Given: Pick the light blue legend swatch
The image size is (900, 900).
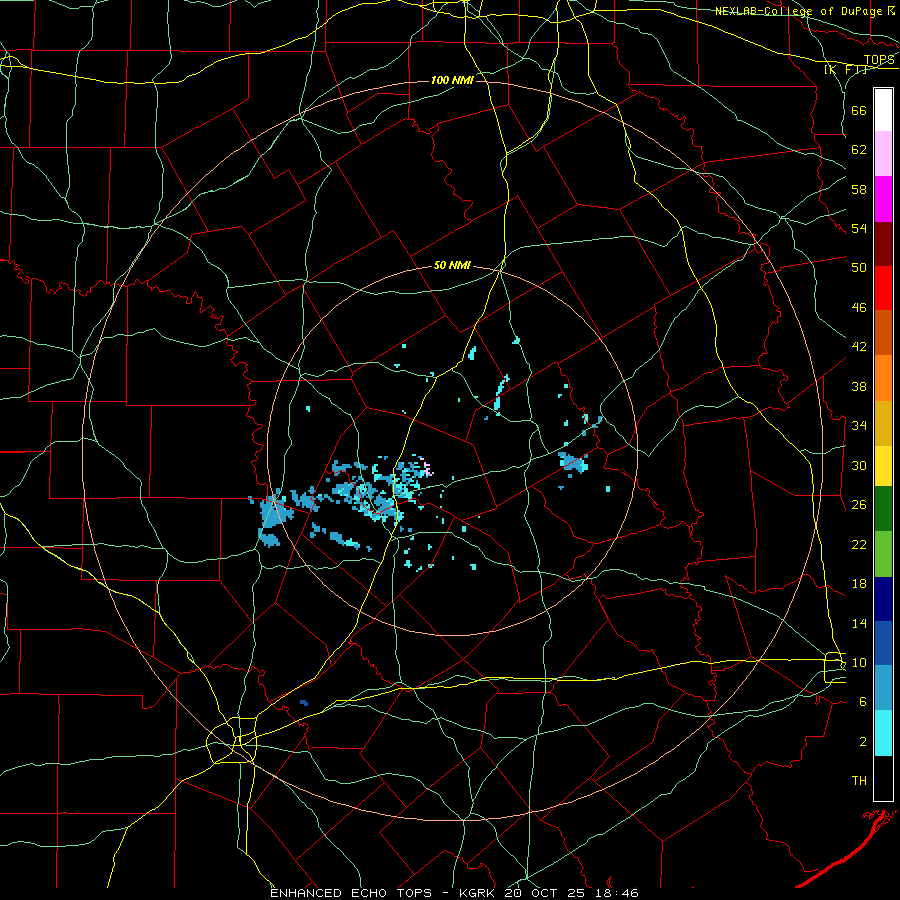Looking at the screenshot, I should [883, 688].
